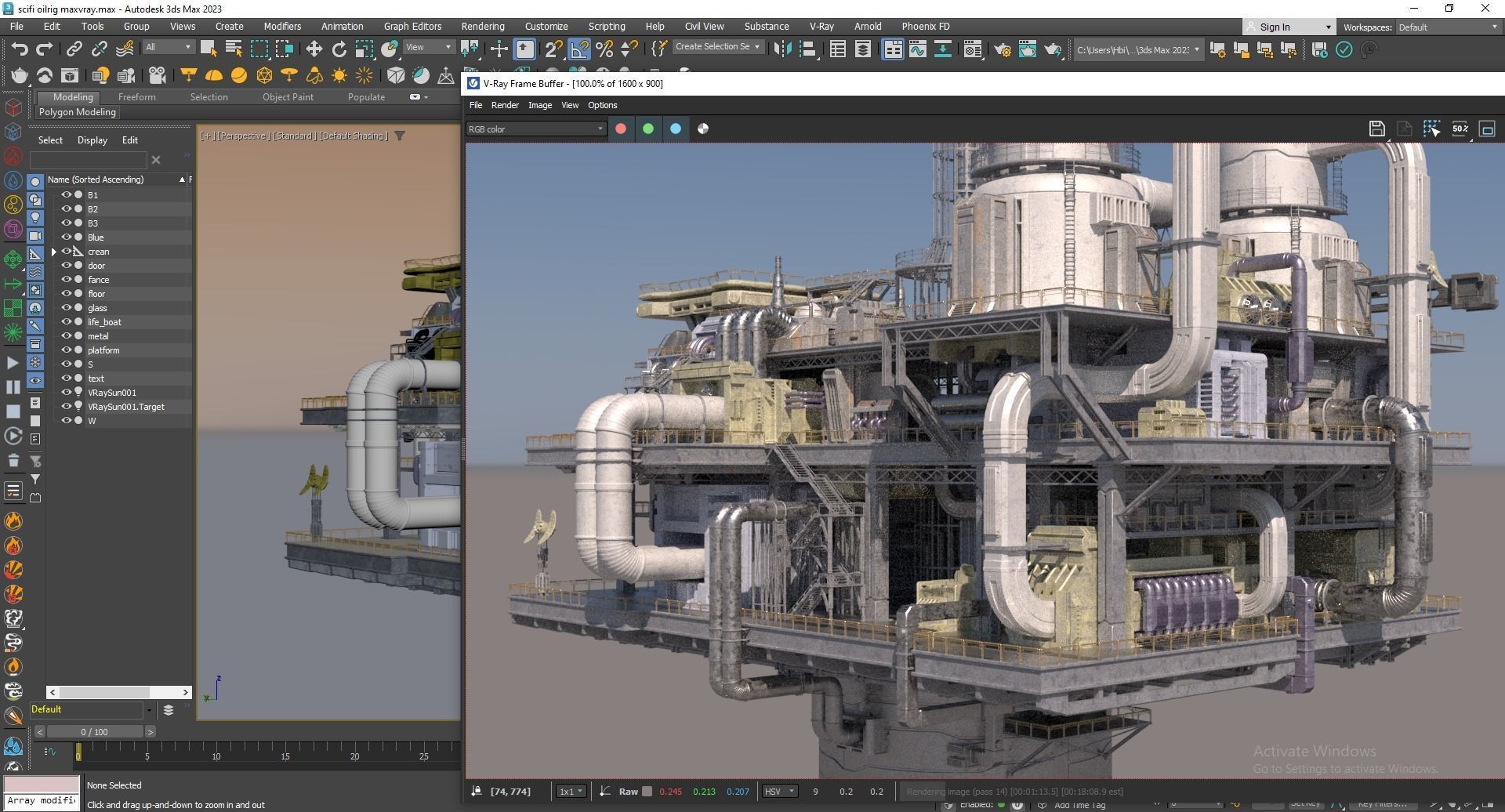Screen dimensions: 1505x812
Task: Click the Sign In button
Action: coord(1289,27)
